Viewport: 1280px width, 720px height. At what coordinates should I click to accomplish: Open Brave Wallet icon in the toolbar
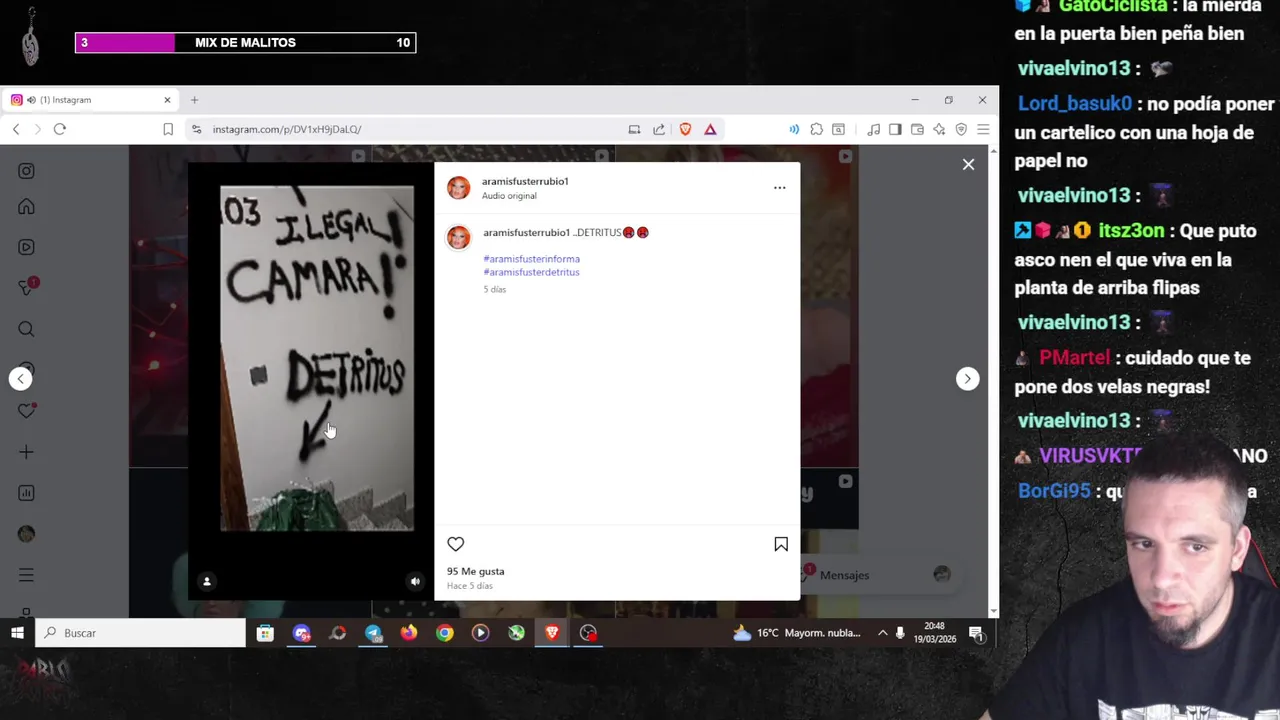pyautogui.click(x=917, y=129)
